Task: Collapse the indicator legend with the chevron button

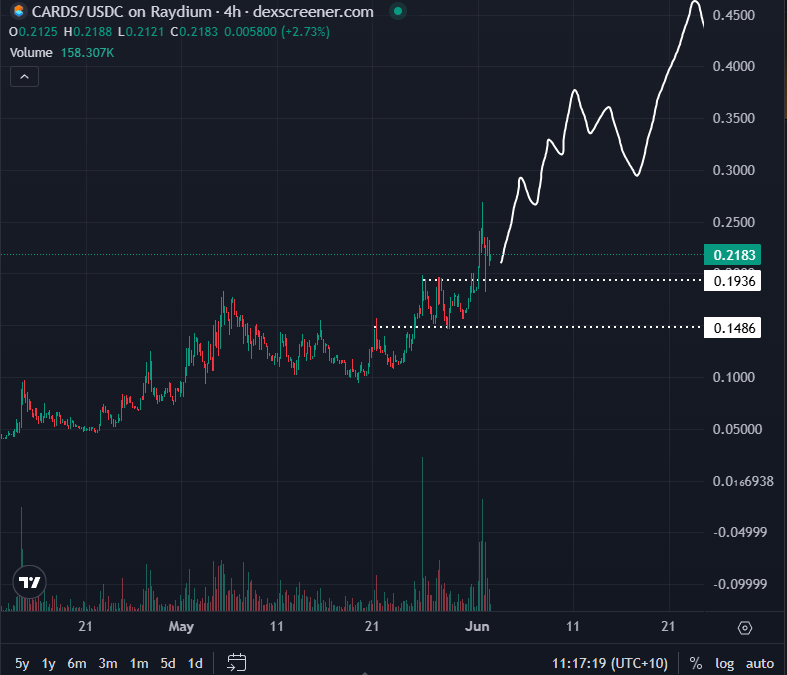Action: [x=24, y=77]
